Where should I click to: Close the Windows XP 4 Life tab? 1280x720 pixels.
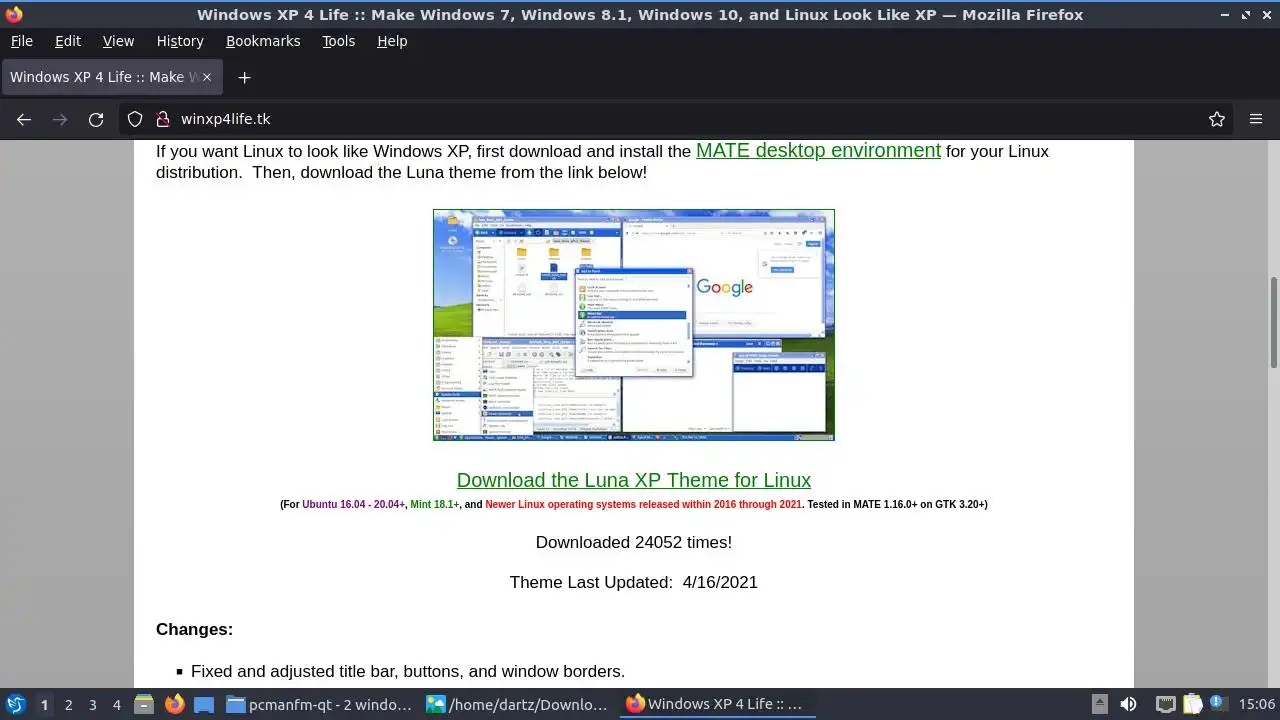[x=207, y=77]
